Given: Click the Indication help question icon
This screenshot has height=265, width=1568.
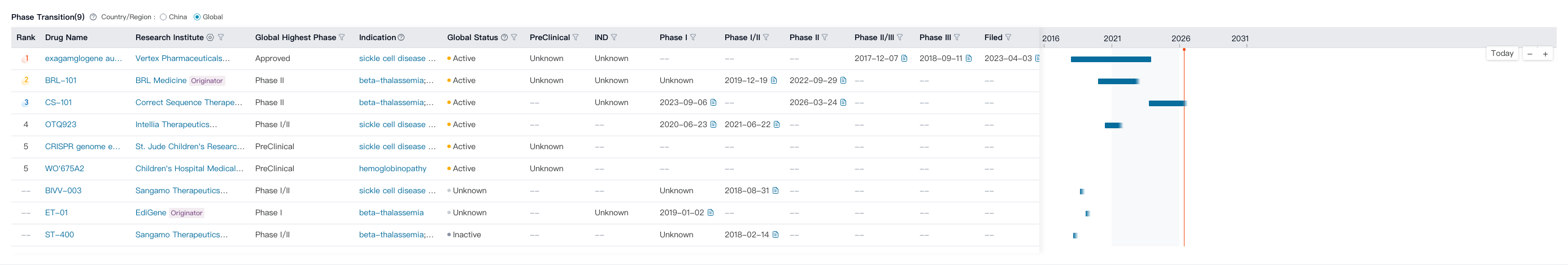Looking at the screenshot, I should click(401, 38).
